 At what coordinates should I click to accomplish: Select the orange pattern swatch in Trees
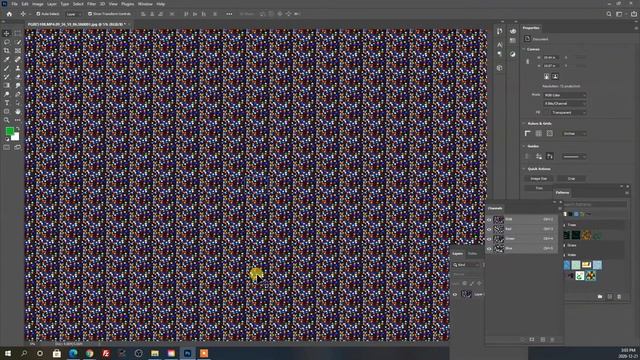[x=586, y=235]
